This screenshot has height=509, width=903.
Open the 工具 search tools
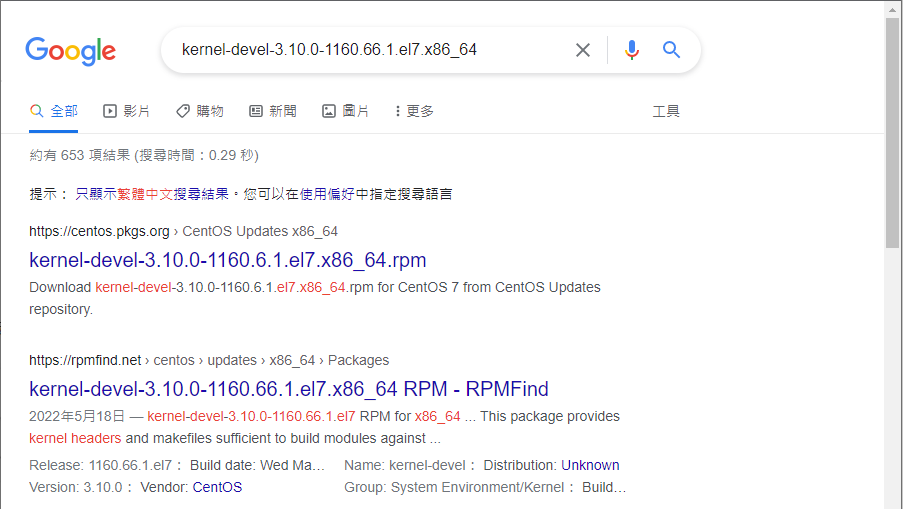click(666, 111)
